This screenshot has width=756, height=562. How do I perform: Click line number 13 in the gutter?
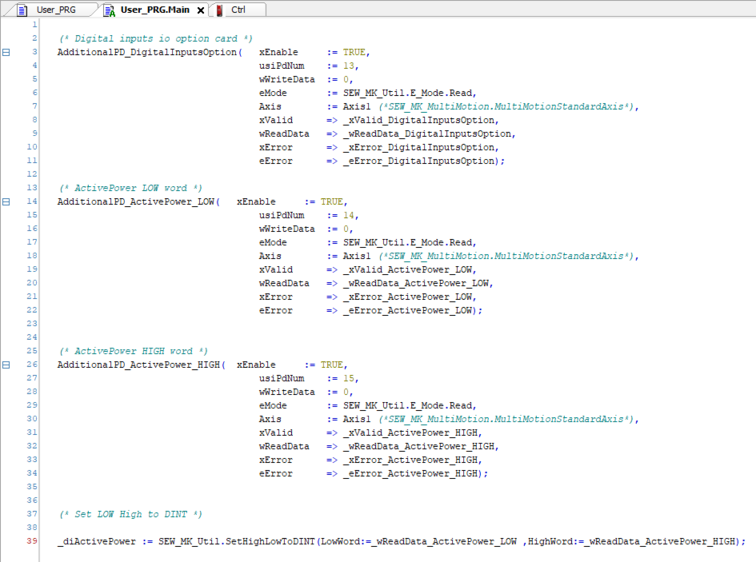click(x=33, y=187)
